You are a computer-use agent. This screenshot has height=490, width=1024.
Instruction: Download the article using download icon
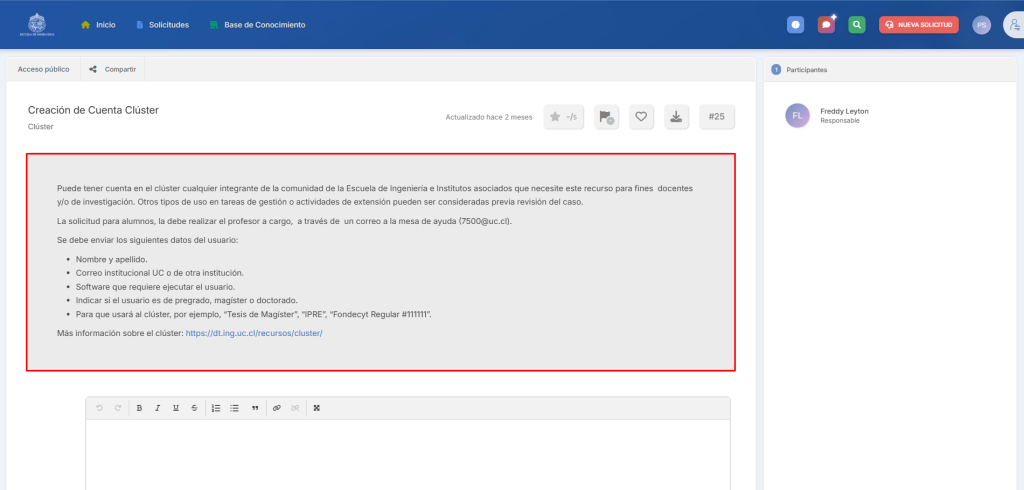tap(677, 117)
